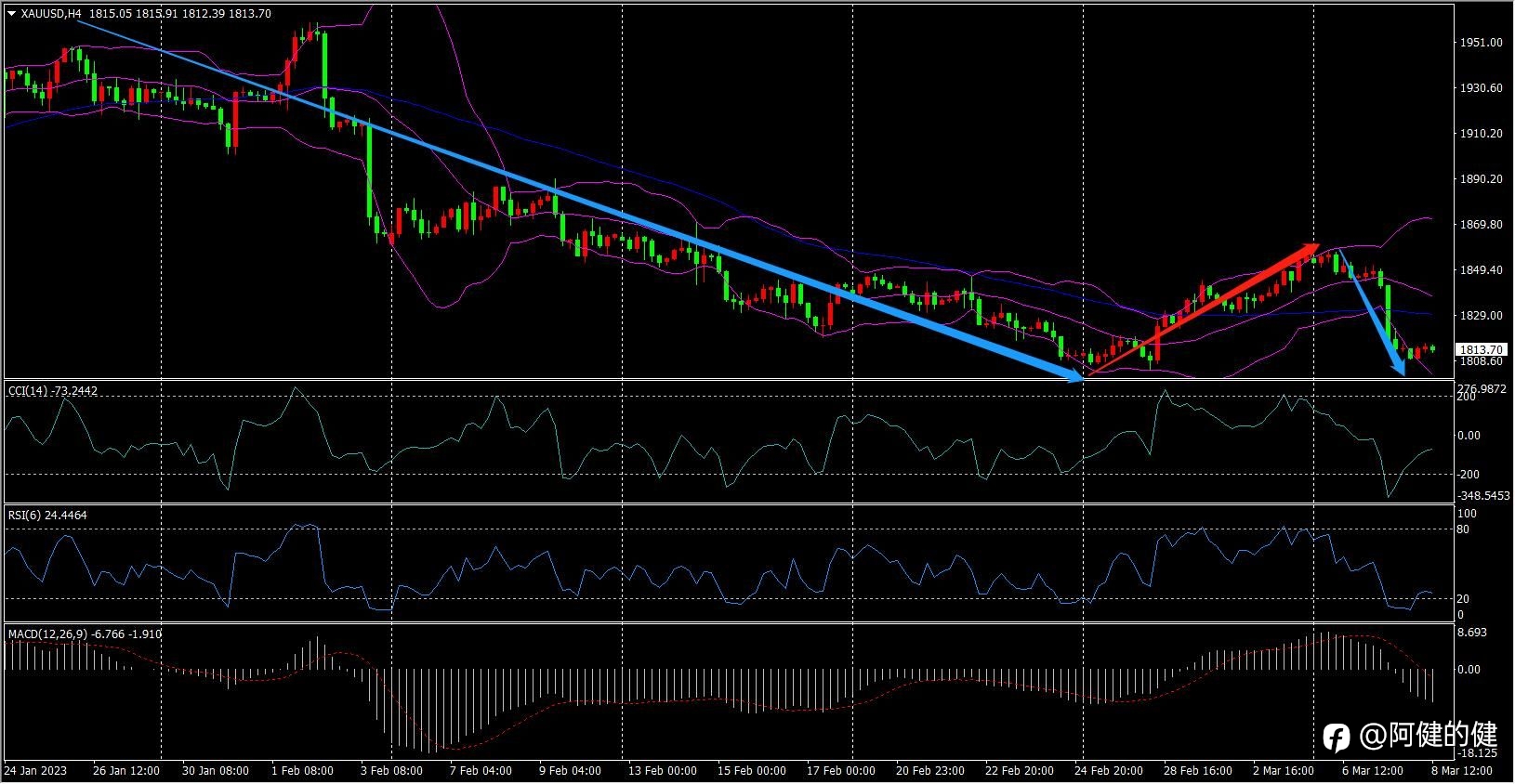Click the RSI scale value 100

point(1467,514)
